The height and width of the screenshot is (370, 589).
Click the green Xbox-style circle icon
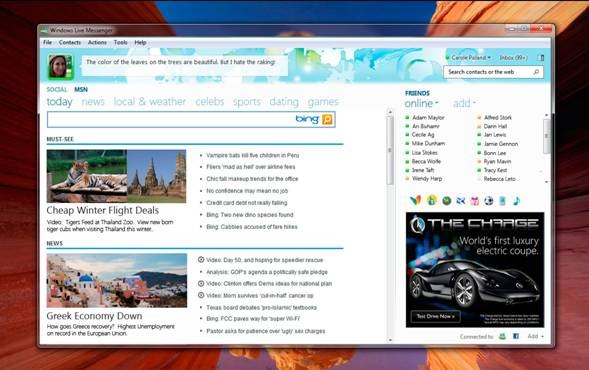pos(447,201)
